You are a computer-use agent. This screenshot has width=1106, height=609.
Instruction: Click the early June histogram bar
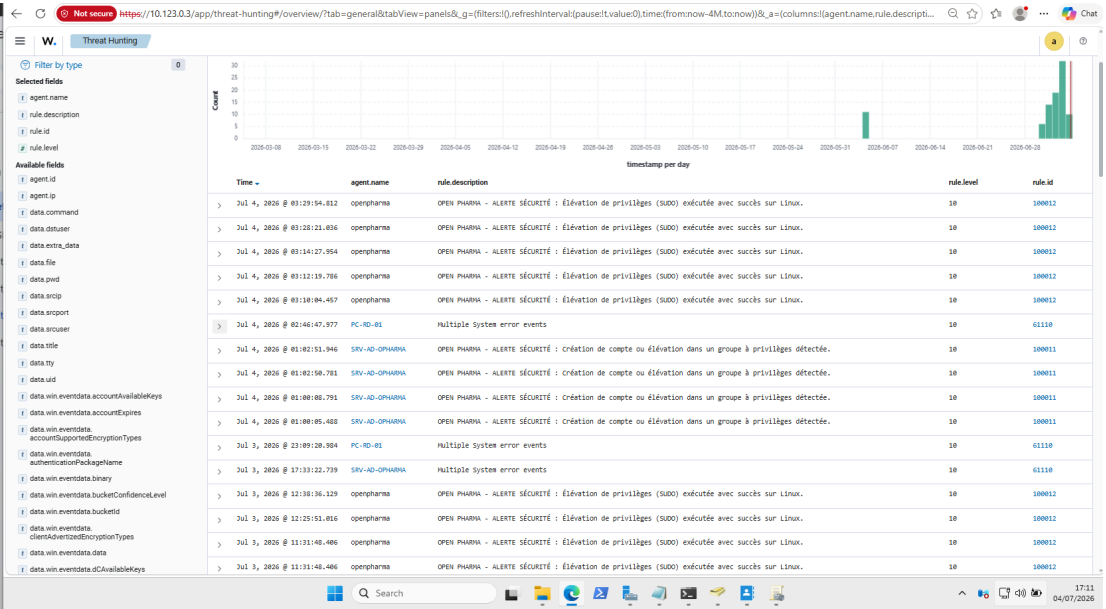[x=865, y=126]
